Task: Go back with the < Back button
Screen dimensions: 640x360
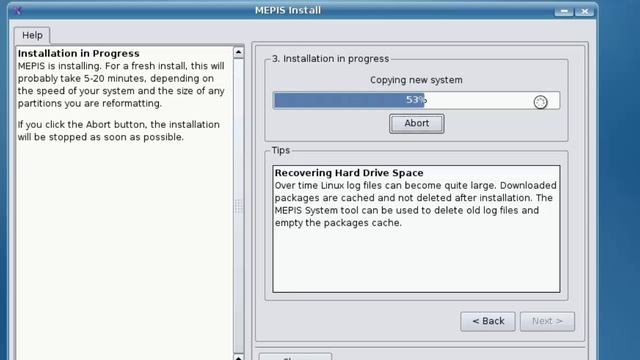Action: [488, 321]
